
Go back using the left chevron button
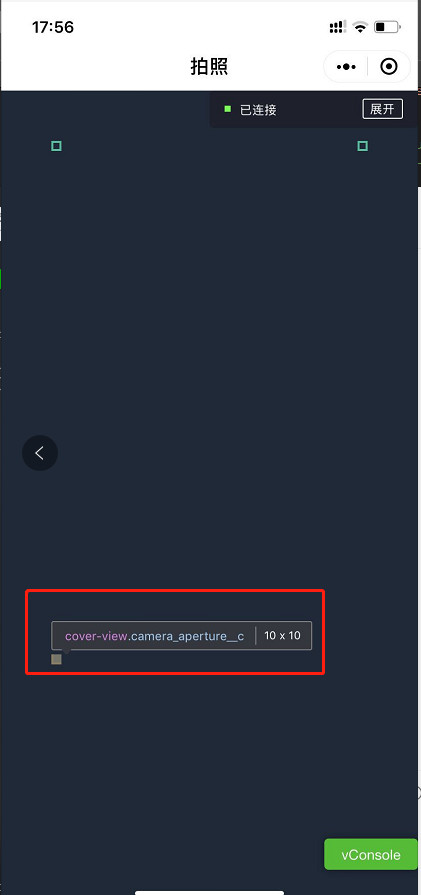(x=40, y=453)
